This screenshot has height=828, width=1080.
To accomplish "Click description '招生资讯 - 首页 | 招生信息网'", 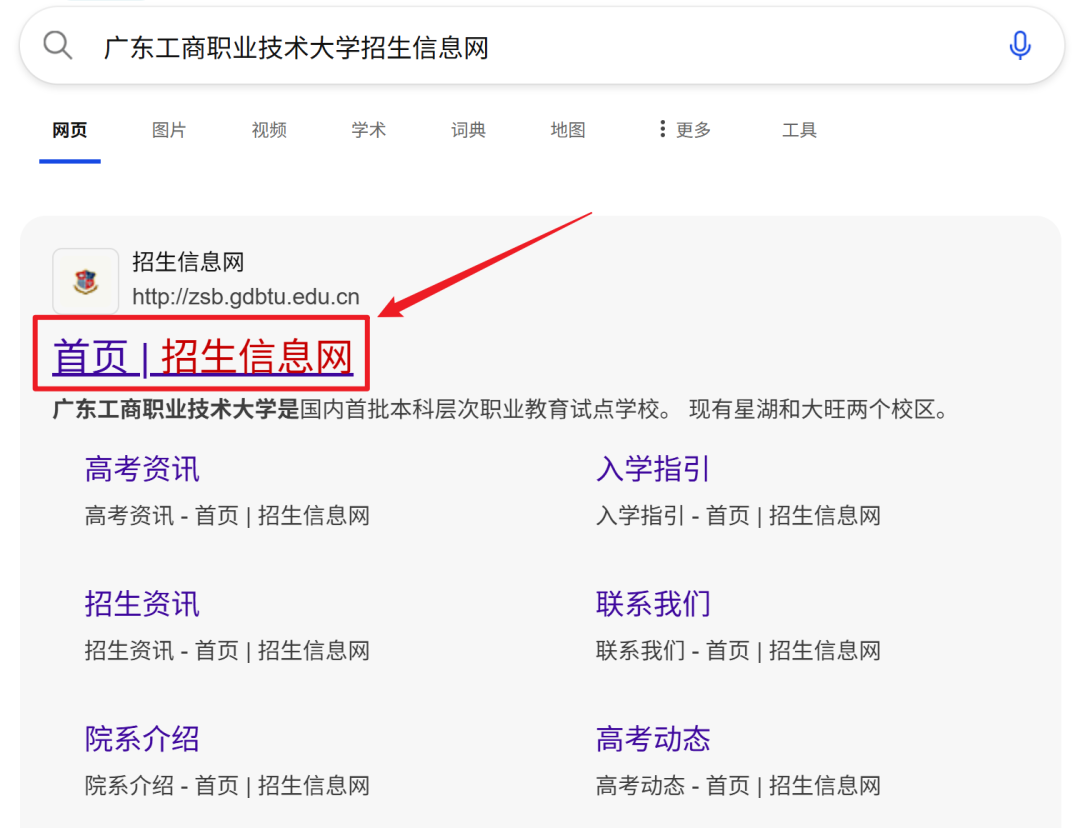I will [227, 650].
